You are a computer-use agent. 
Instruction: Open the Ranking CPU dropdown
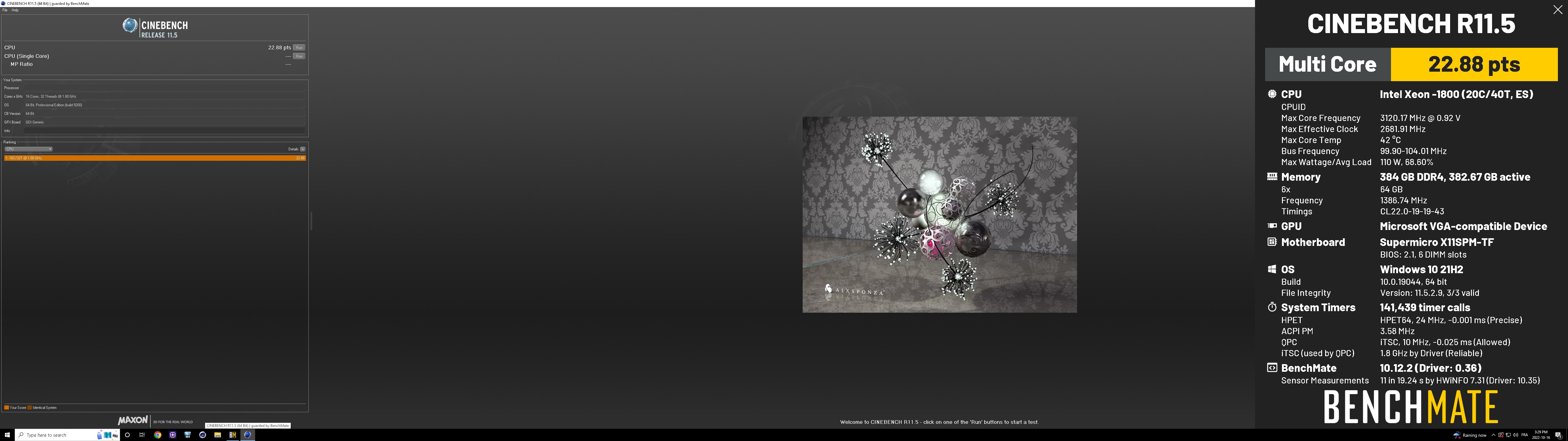pyautogui.click(x=28, y=149)
